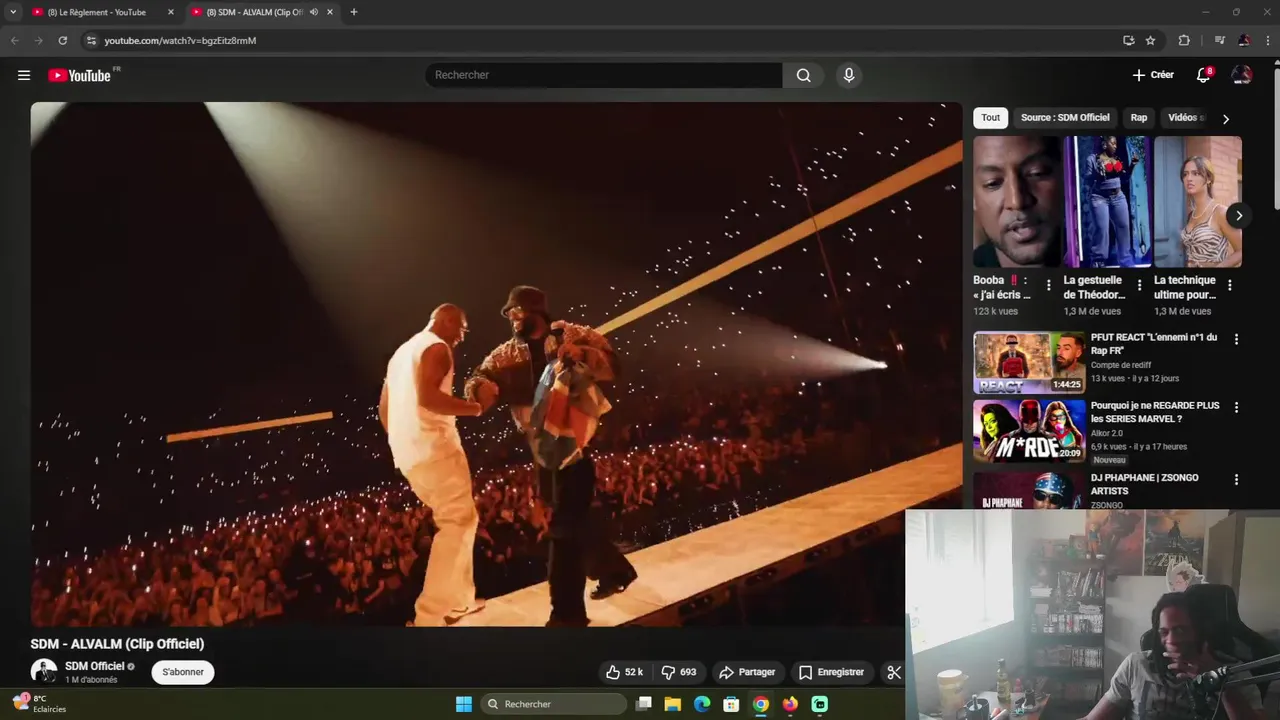
Task: Open the Chrome extensions puzzle icon
Action: pyautogui.click(x=1184, y=41)
